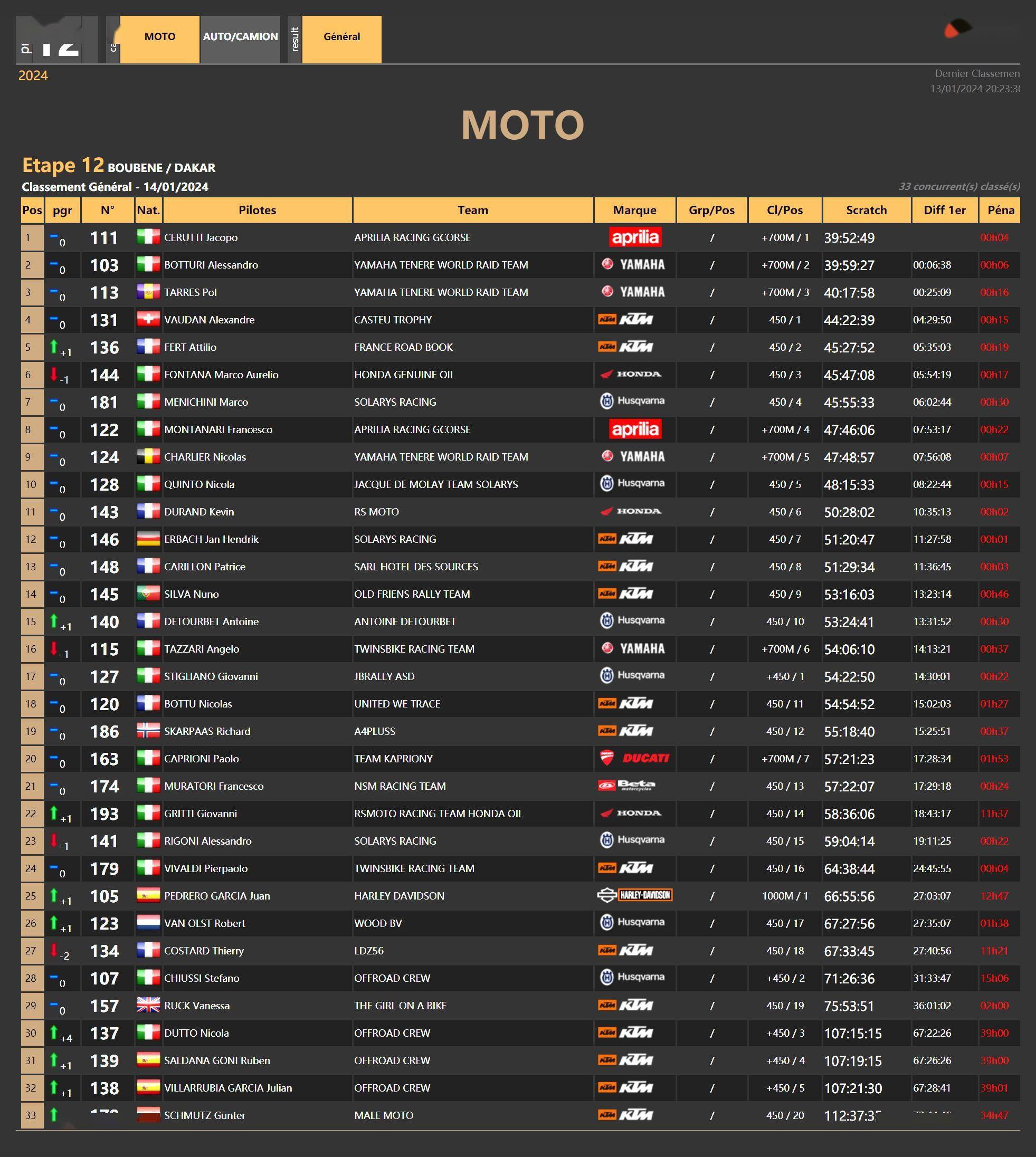
Task: Click the Pilotes column header
Action: click(258, 210)
